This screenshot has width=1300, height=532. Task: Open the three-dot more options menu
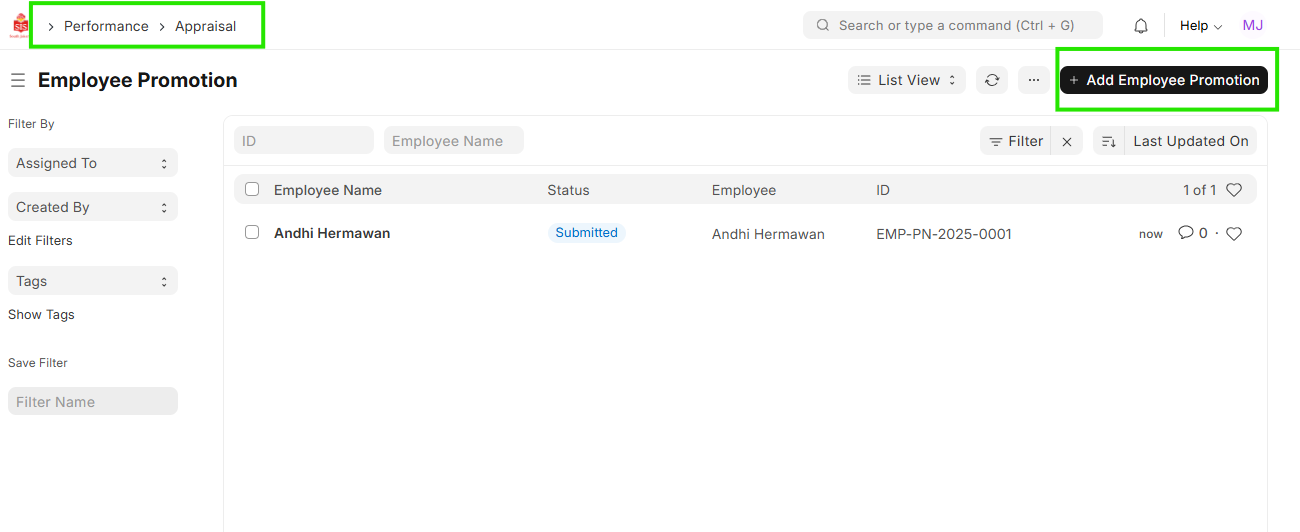pyautogui.click(x=1034, y=80)
